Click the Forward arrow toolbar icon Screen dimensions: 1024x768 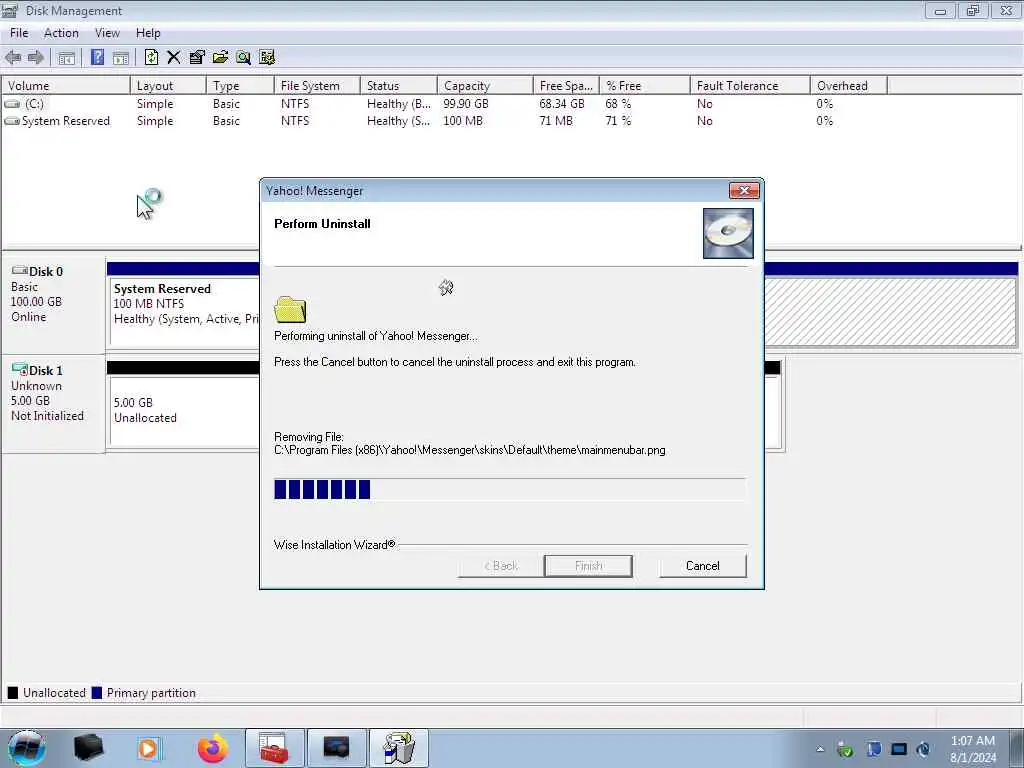[36, 57]
